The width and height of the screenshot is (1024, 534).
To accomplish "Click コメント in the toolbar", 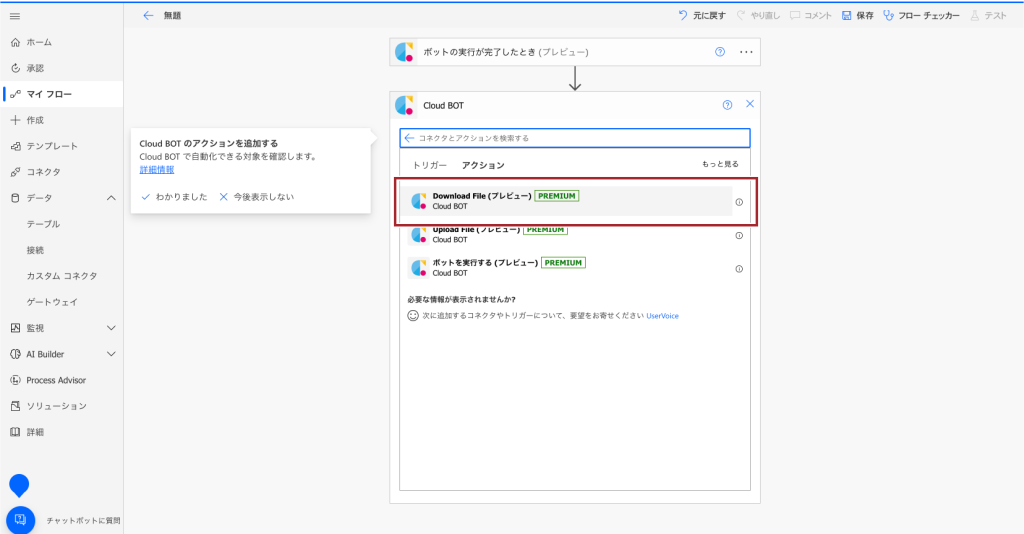I will [810, 16].
